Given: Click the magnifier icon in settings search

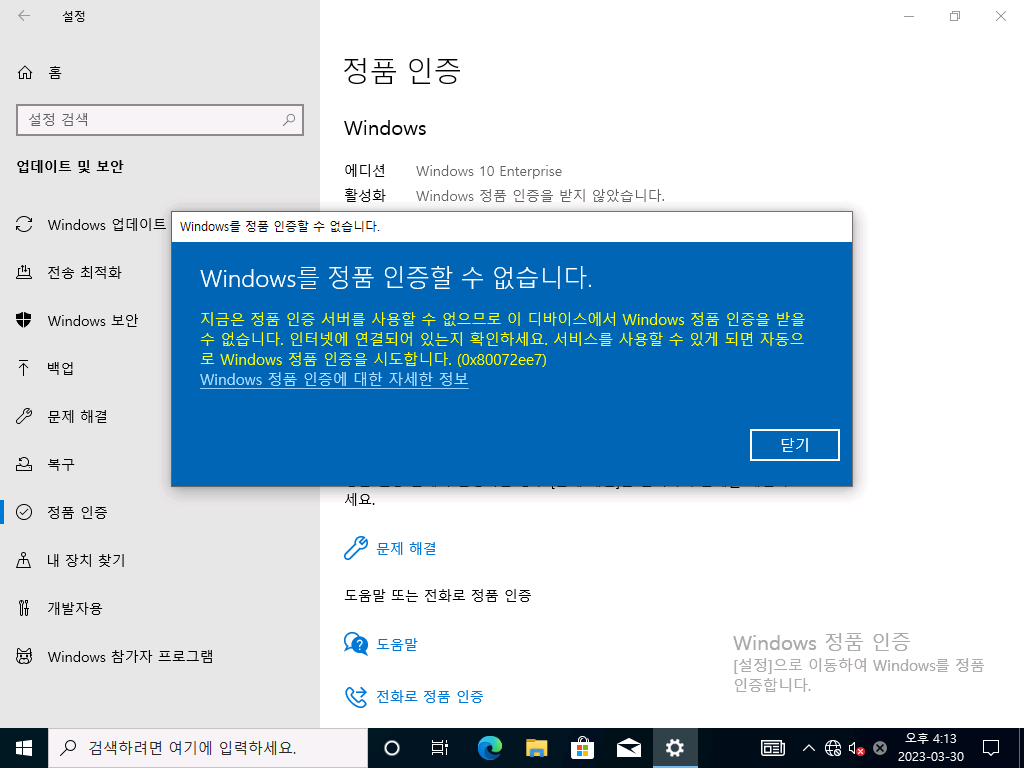Looking at the screenshot, I should (x=289, y=120).
